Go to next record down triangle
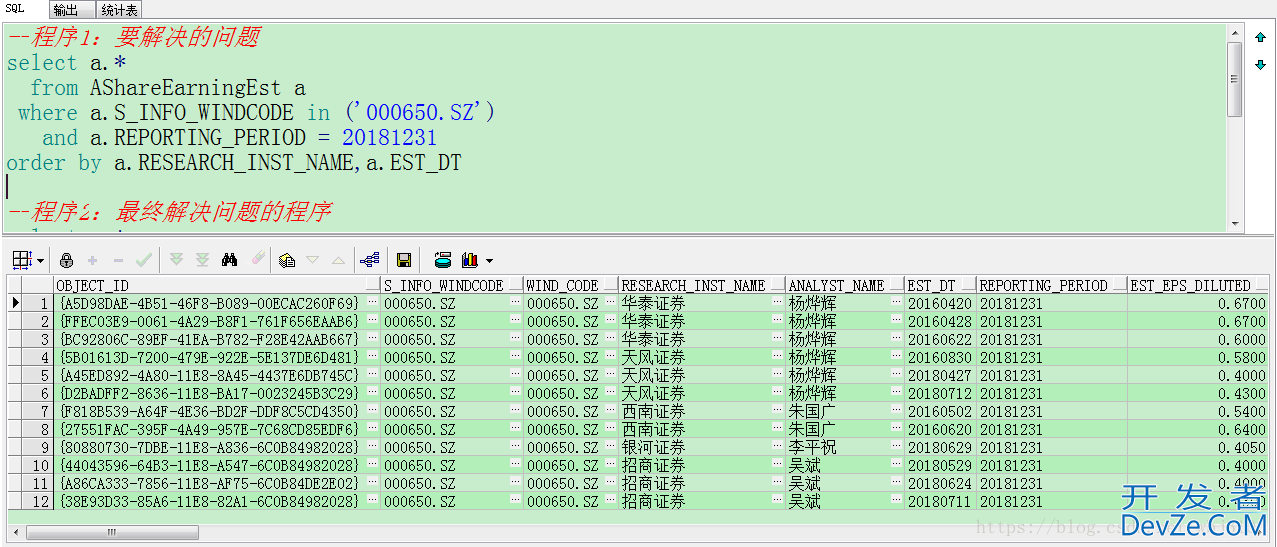The width and height of the screenshot is (1277, 547). coord(312,260)
